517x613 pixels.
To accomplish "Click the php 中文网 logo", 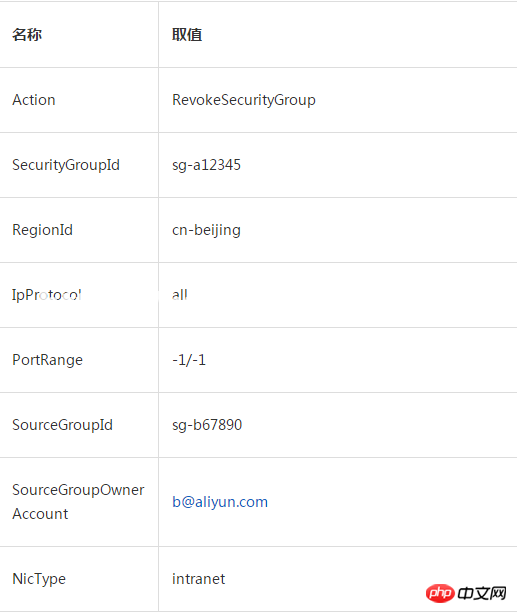I will point(466,593).
